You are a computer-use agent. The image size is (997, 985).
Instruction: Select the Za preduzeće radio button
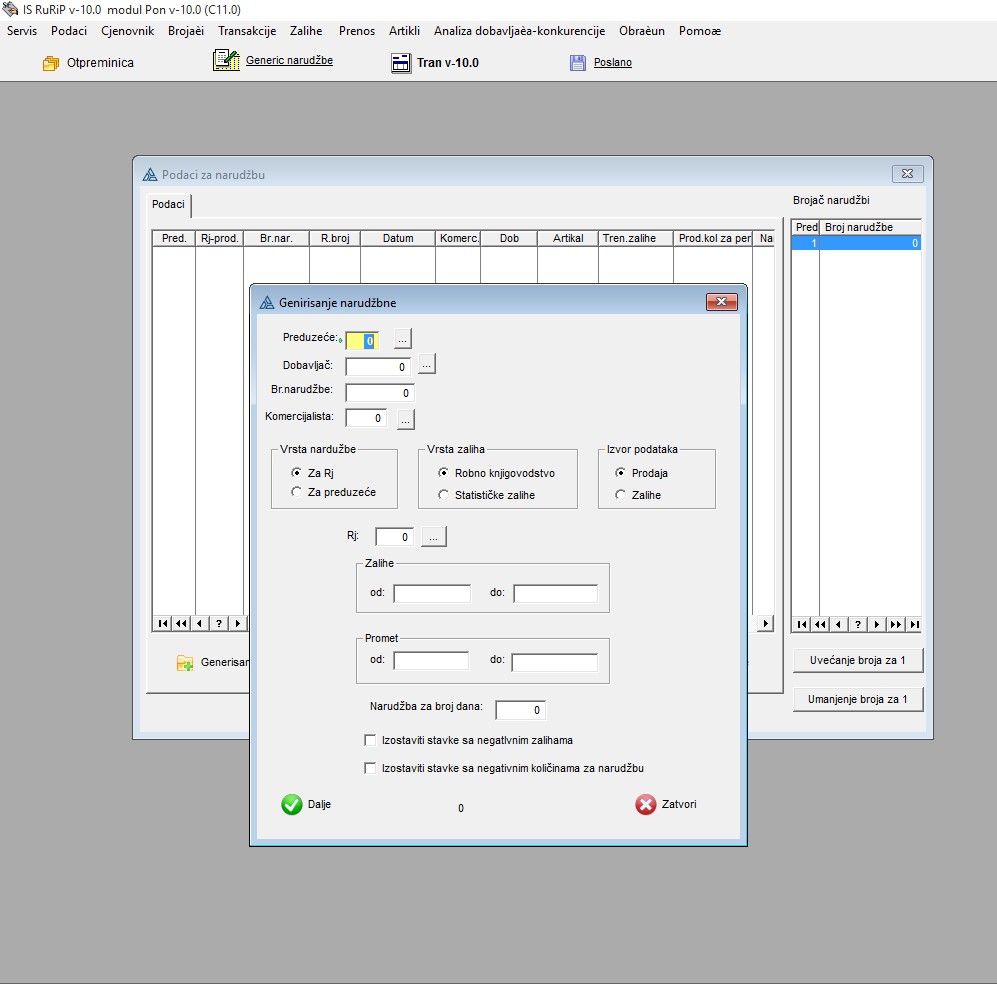[296, 492]
